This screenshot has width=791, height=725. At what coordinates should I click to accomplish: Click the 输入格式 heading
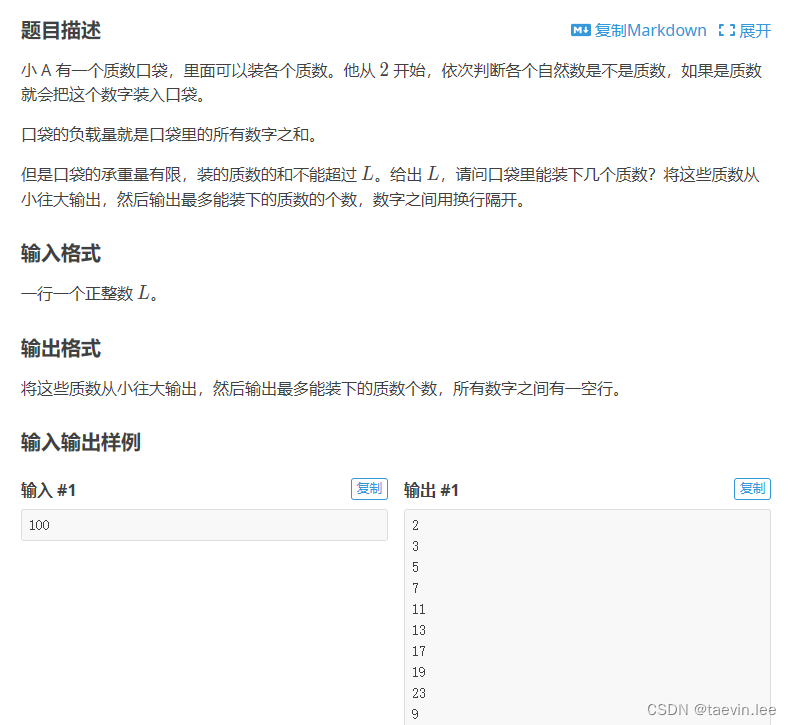tap(61, 253)
